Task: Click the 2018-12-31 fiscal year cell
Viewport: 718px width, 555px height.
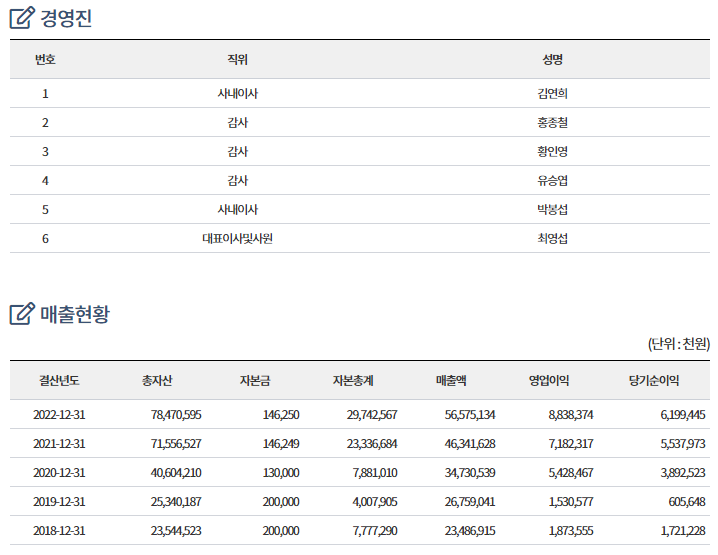Action: 60,531
